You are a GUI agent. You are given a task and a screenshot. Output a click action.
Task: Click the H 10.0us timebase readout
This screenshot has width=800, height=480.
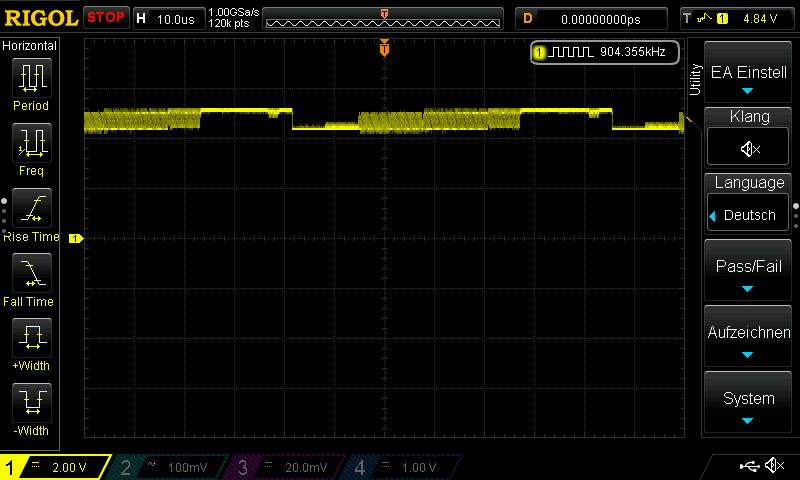click(169, 19)
